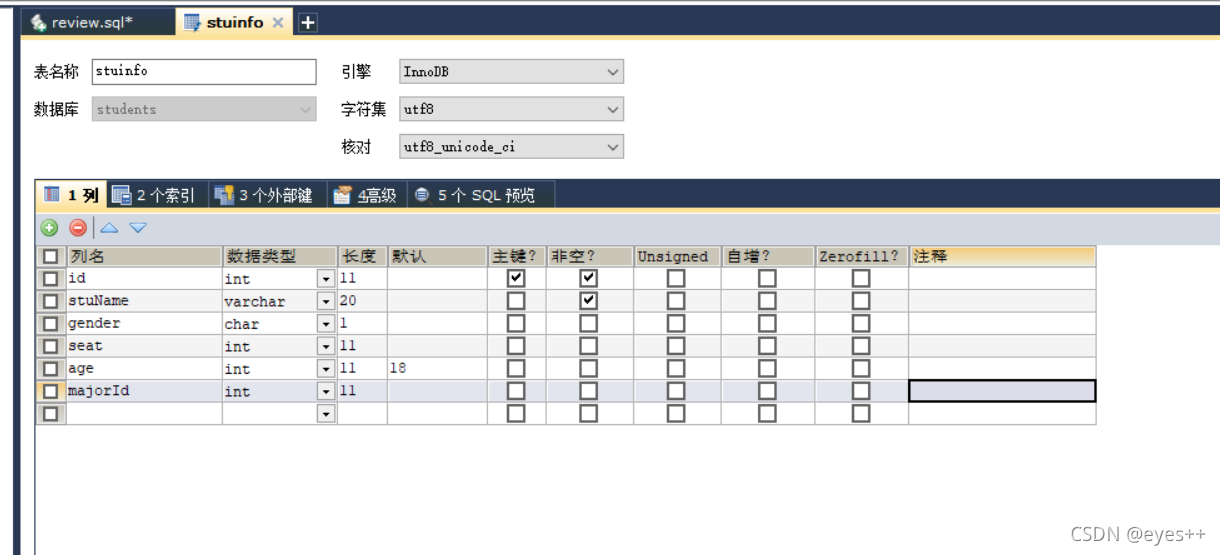Uncheck not-null for id row

coord(588,278)
